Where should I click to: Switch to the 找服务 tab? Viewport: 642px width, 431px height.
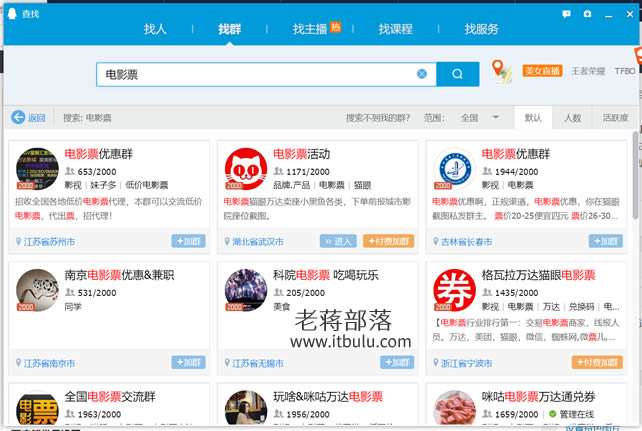pos(481,29)
